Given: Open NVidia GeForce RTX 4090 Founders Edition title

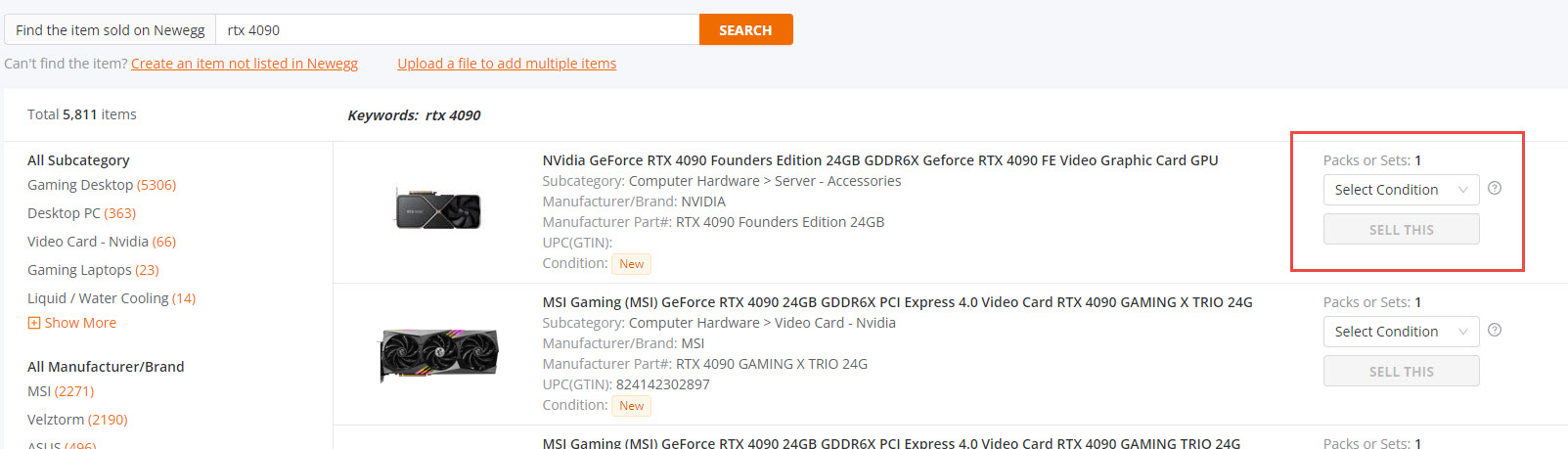Looking at the screenshot, I should 880,160.
